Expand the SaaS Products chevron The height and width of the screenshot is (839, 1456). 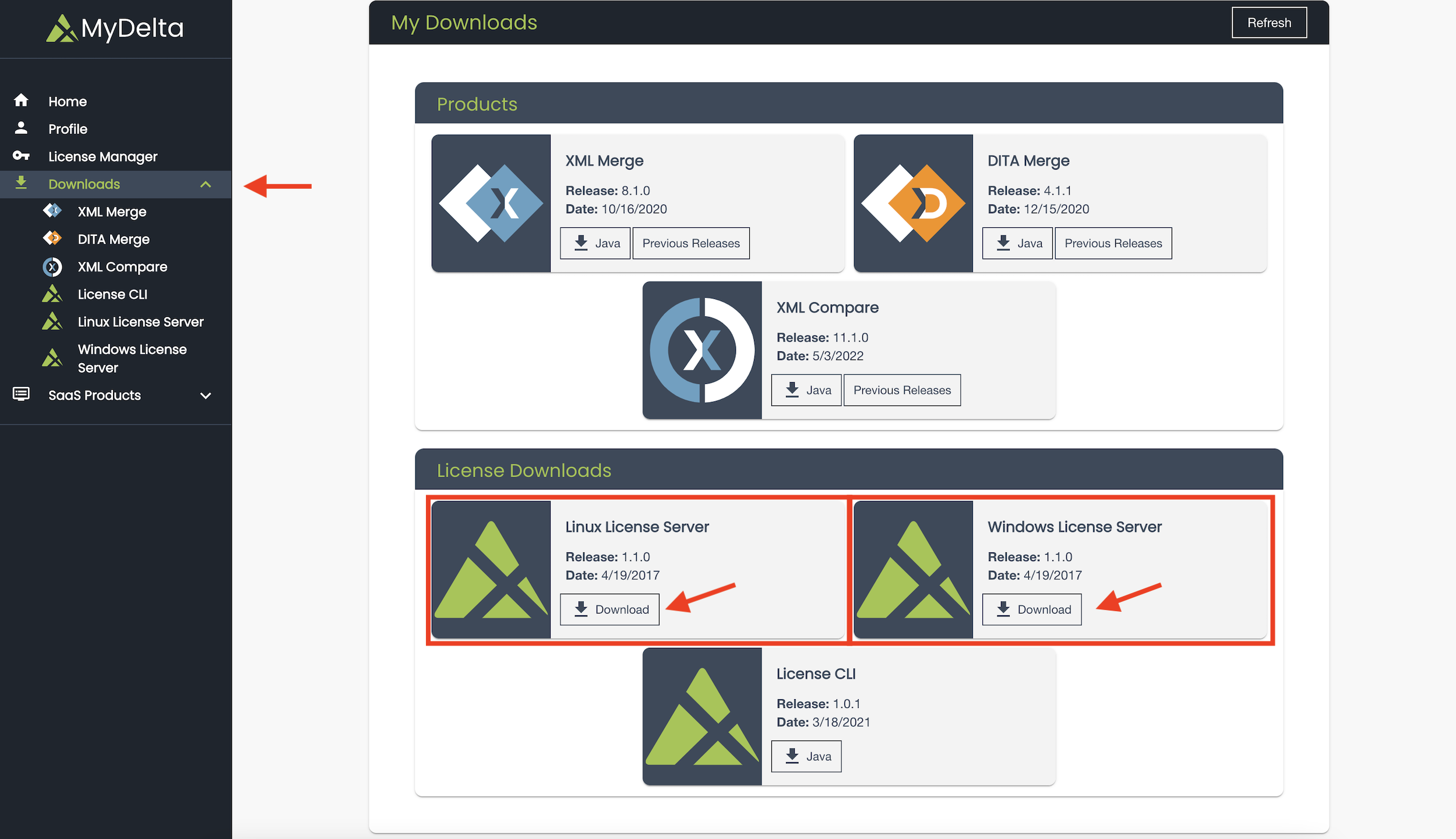[206, 396]
